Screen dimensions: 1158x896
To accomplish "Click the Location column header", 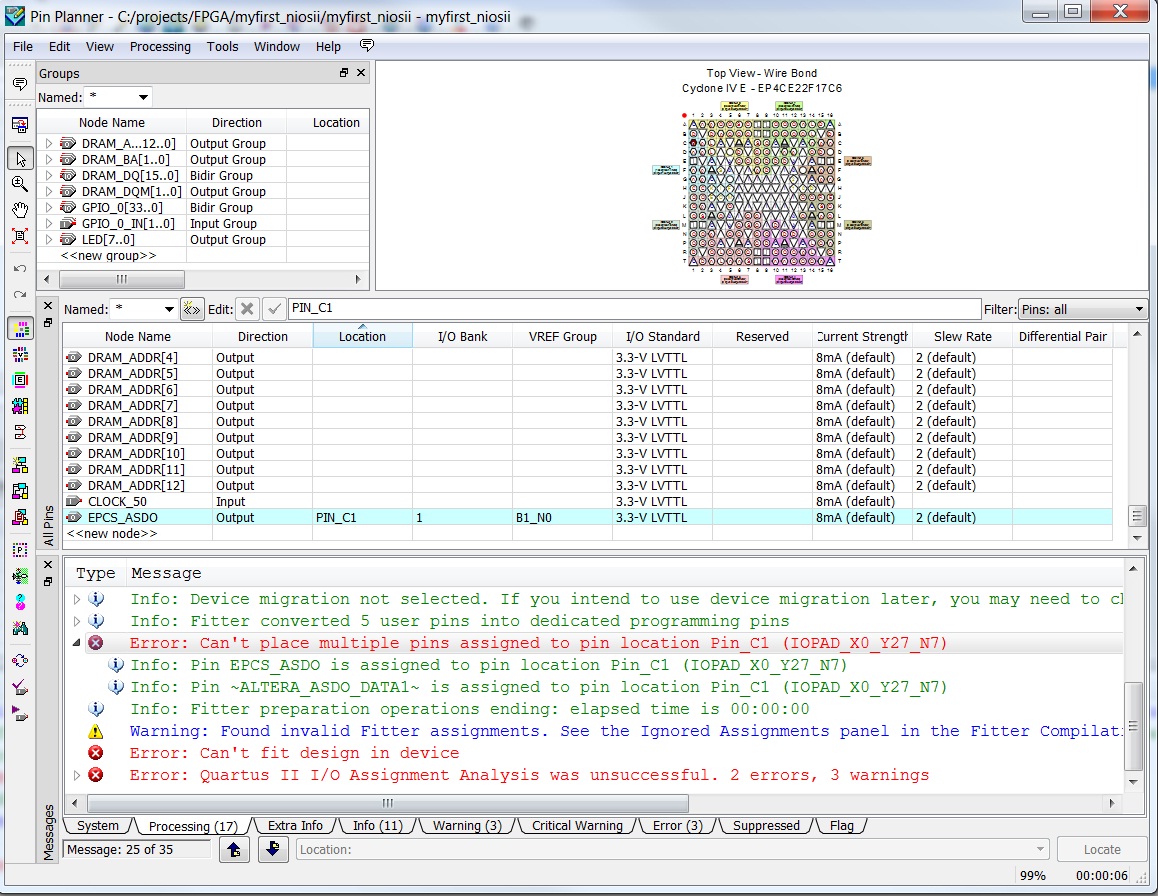I will coord(362,337).
